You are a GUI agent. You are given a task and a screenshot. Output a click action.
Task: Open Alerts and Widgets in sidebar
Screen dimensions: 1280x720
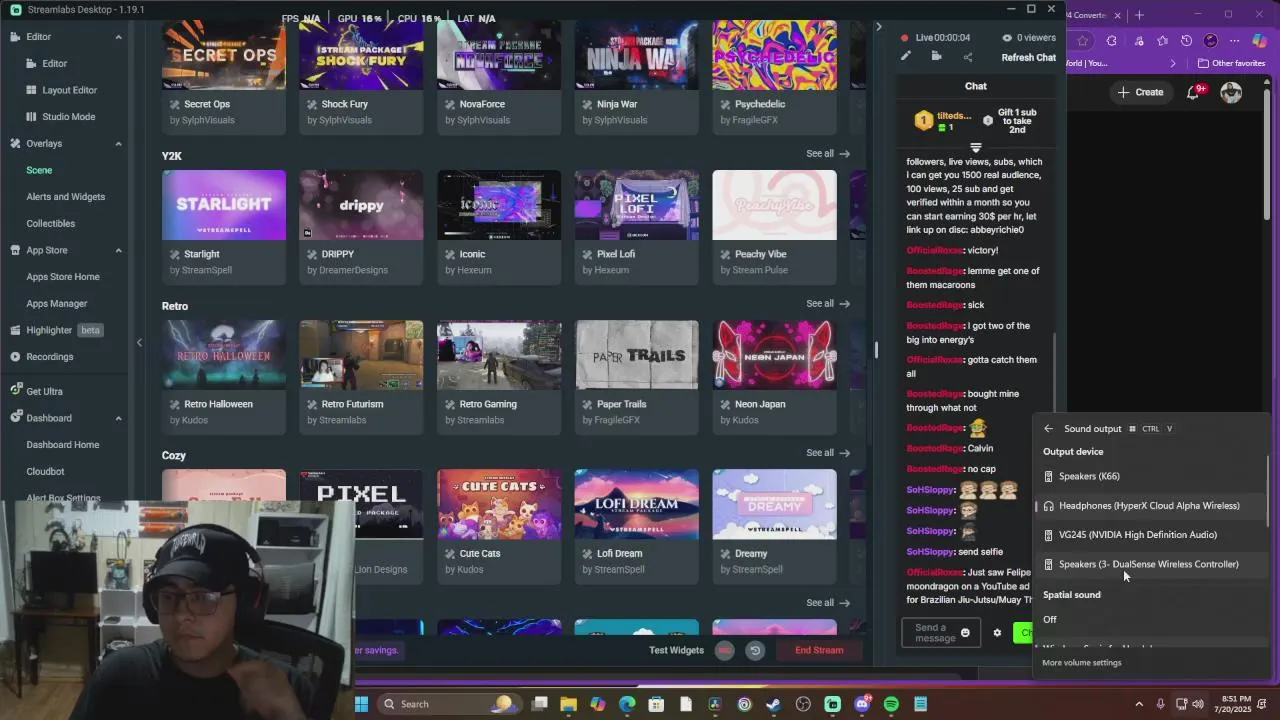pos(65,197)
